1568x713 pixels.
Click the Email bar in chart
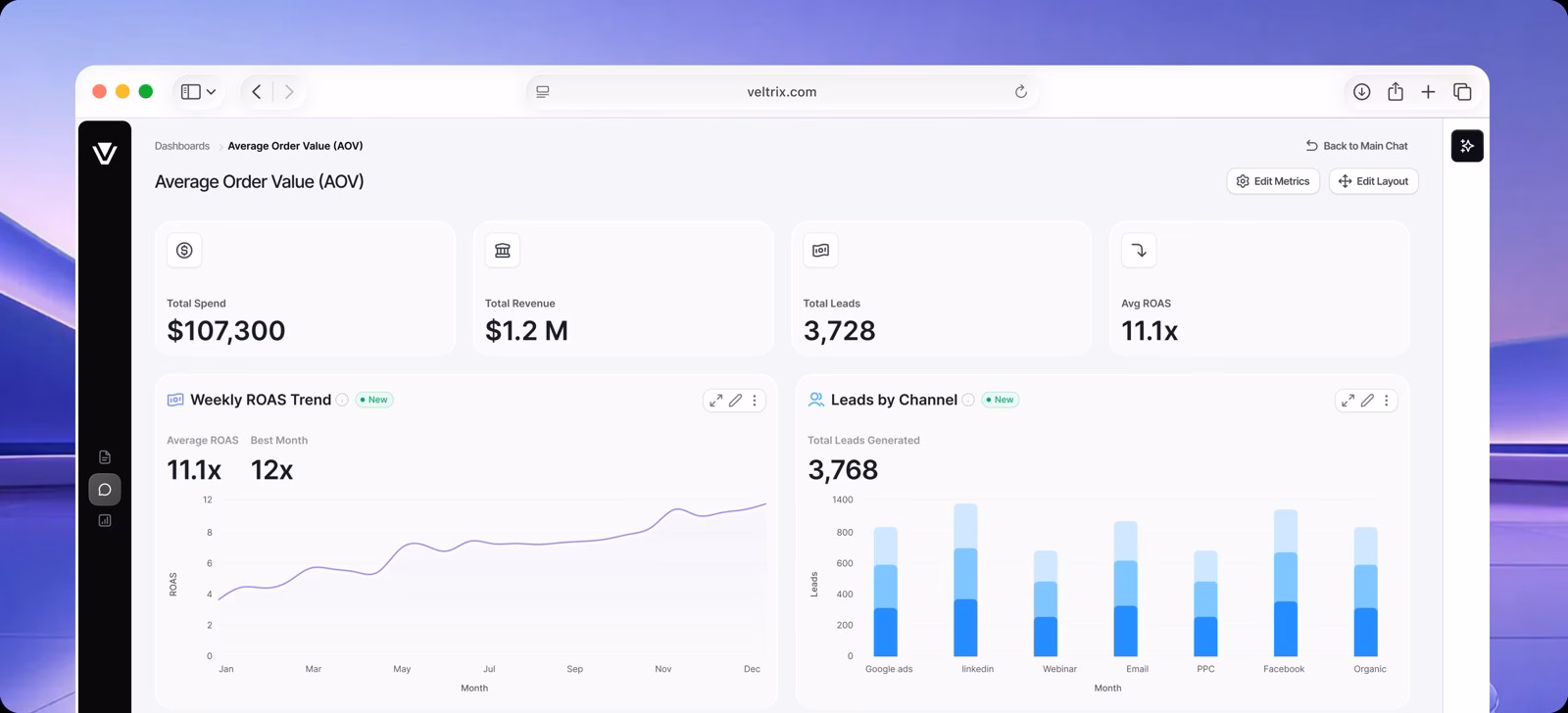point(1126,589)
